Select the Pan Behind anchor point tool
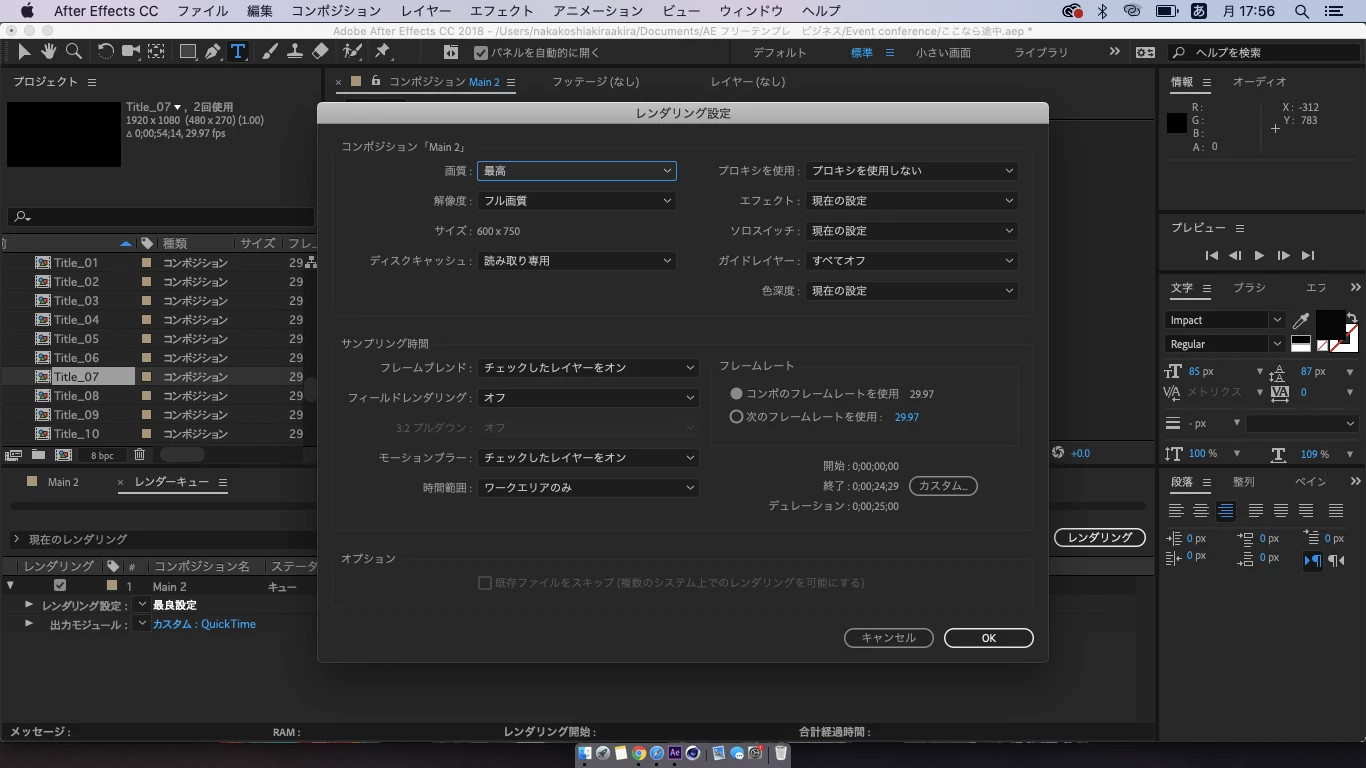Viewport: 1366px width, 768px height. coord(157,52)
